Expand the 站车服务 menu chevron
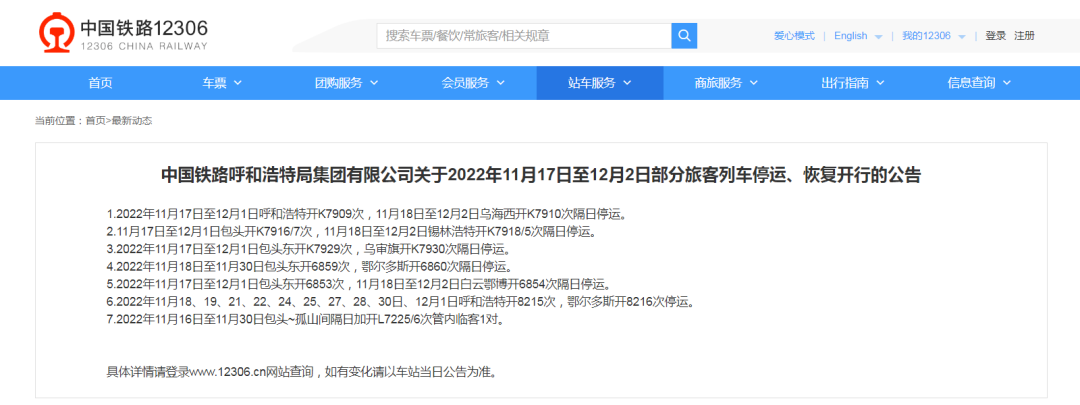Viewport: 1080px width, 405px height. tap(627, 83)
